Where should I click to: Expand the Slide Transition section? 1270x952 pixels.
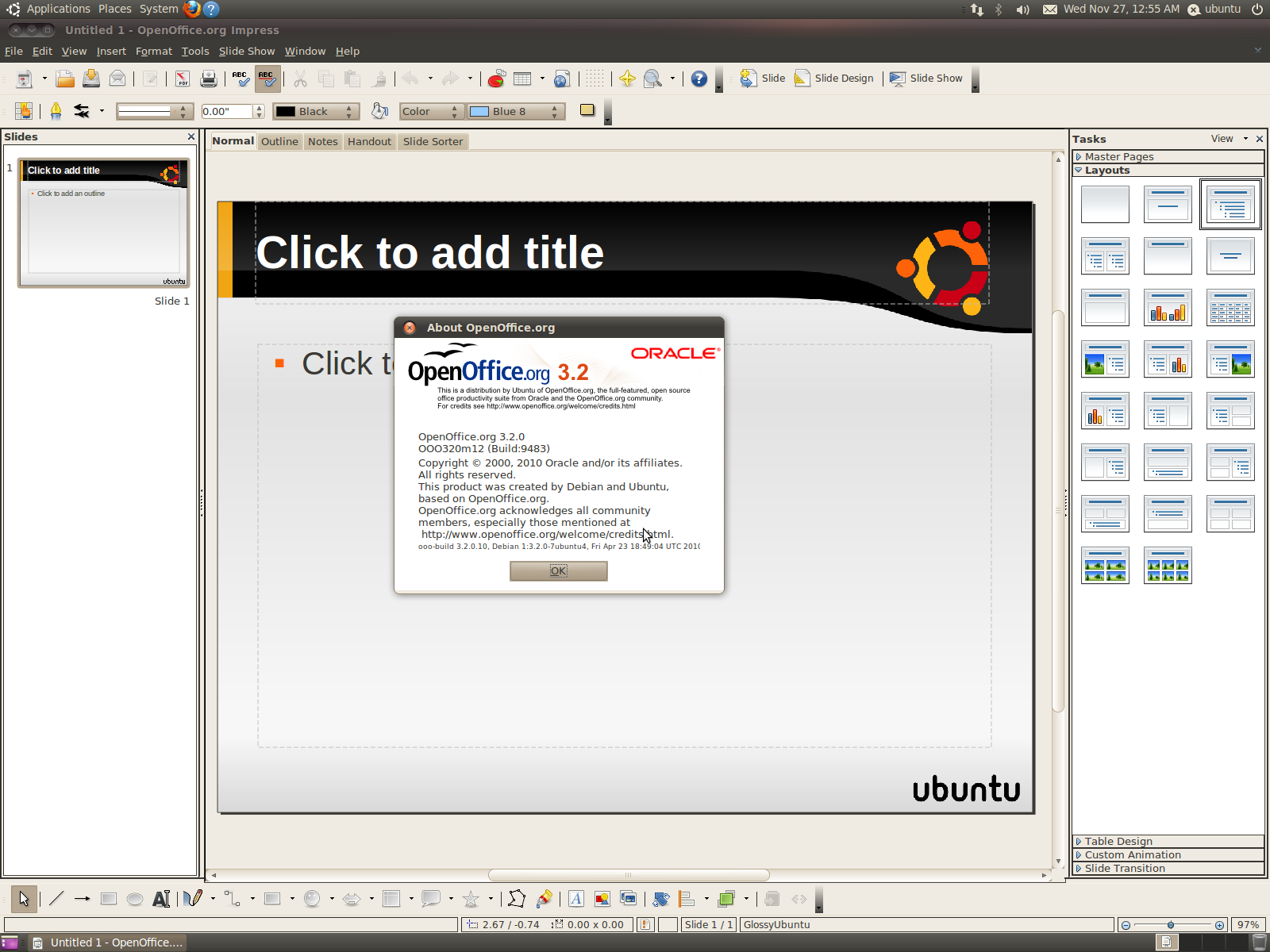[1168, 868]
